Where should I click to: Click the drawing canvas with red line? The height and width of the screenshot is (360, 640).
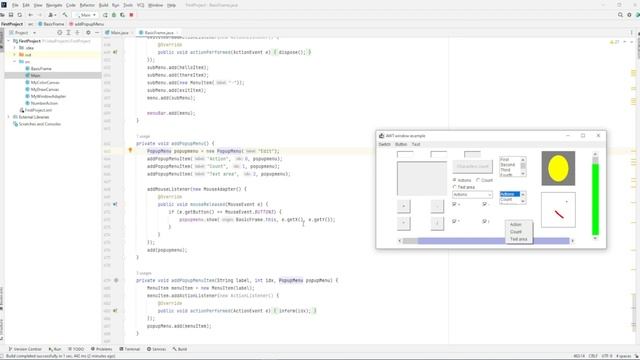coord(558,210)
